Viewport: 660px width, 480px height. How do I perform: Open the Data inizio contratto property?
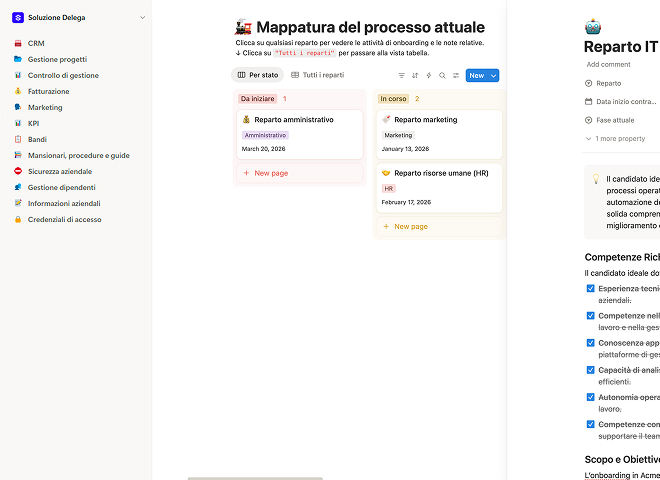(x=620, y=102)
